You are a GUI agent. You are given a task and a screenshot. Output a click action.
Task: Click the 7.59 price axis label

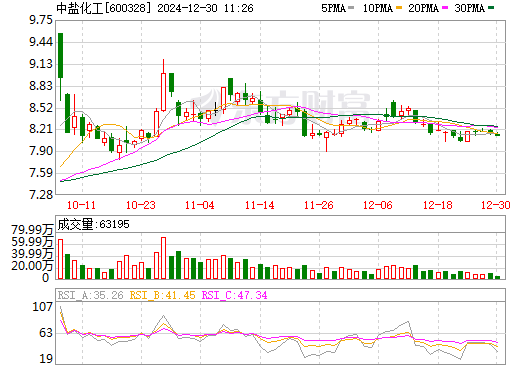point(41,173)
